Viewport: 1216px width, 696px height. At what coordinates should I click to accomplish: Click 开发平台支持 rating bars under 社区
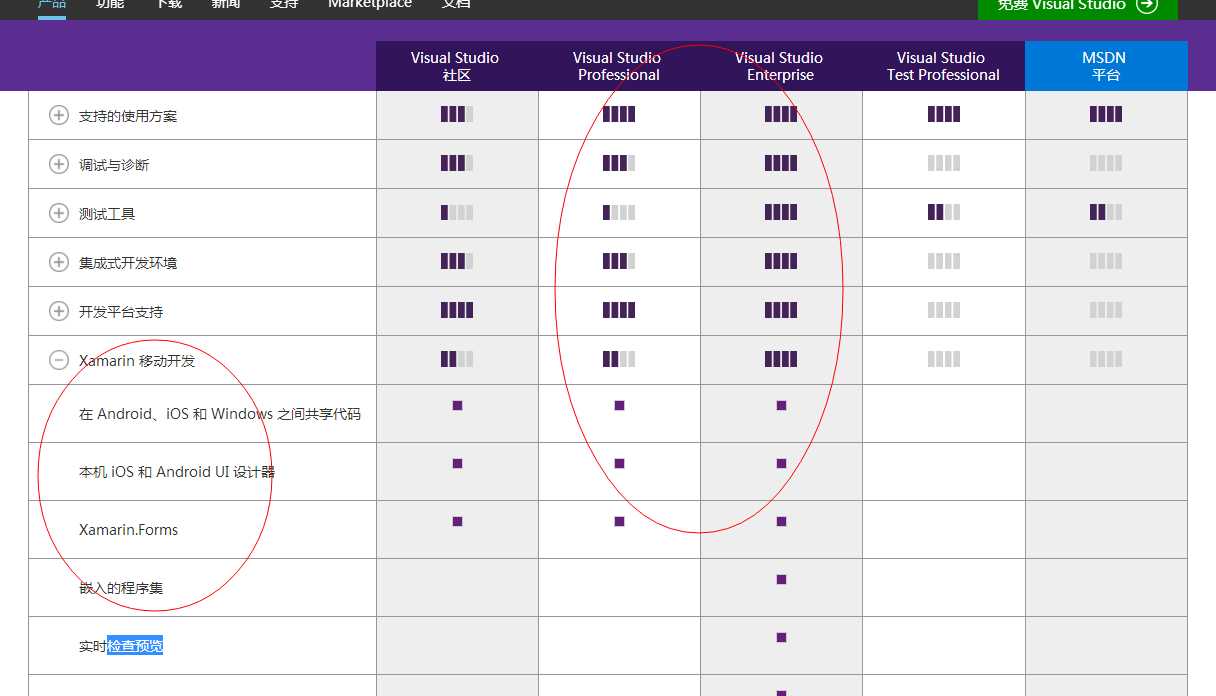pyautogui.click(x=457, y=310)
